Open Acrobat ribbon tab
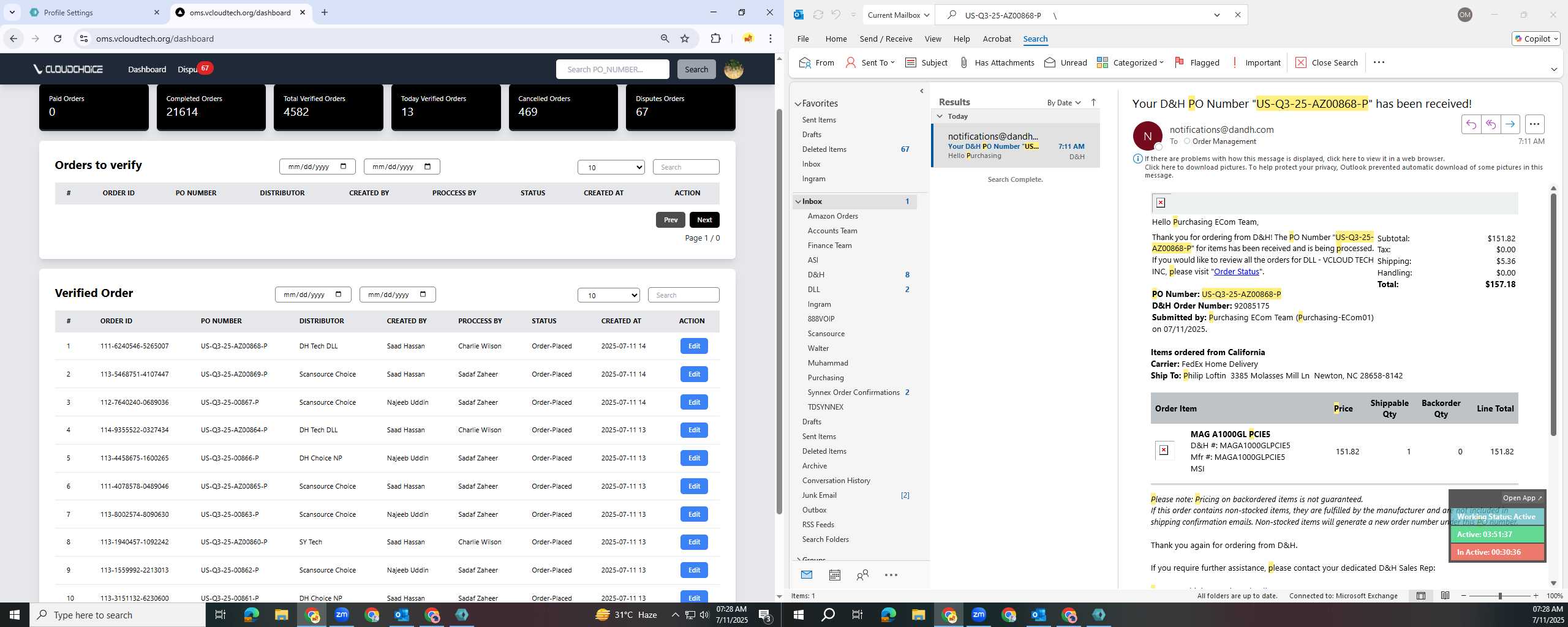Screen dimensions: 1568x627 997,39
